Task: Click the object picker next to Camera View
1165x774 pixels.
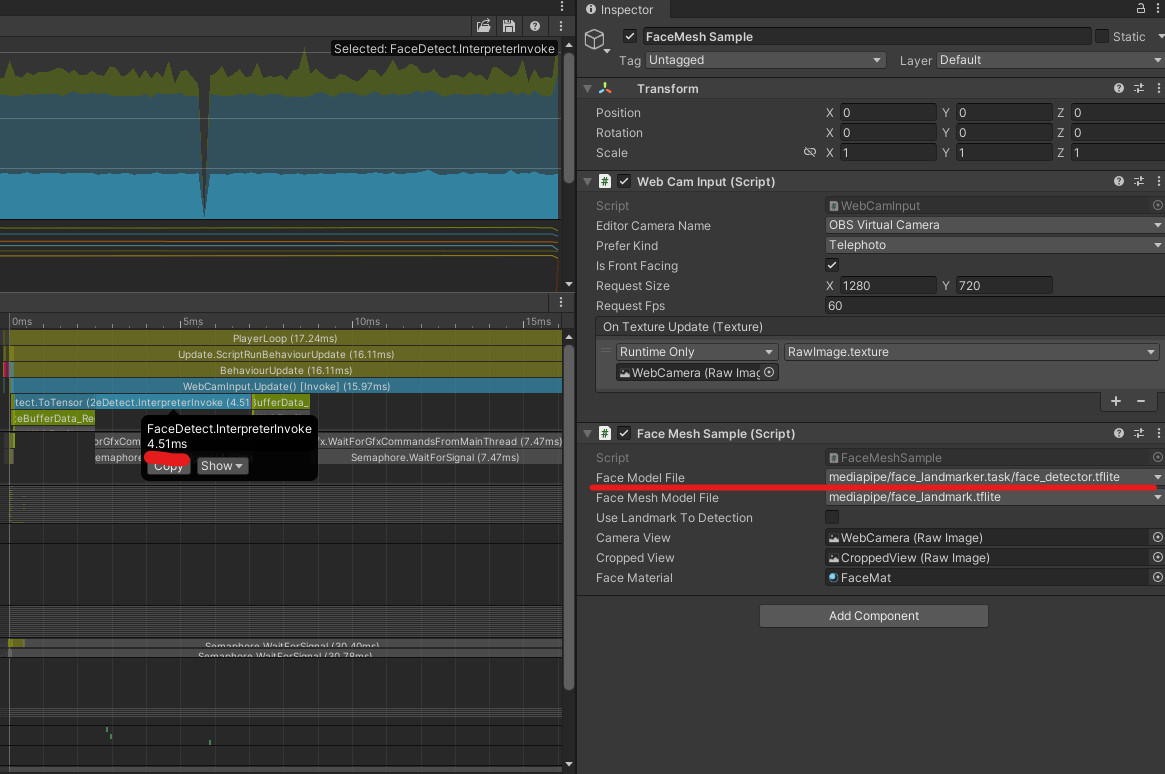Action: coord(1157,537)
